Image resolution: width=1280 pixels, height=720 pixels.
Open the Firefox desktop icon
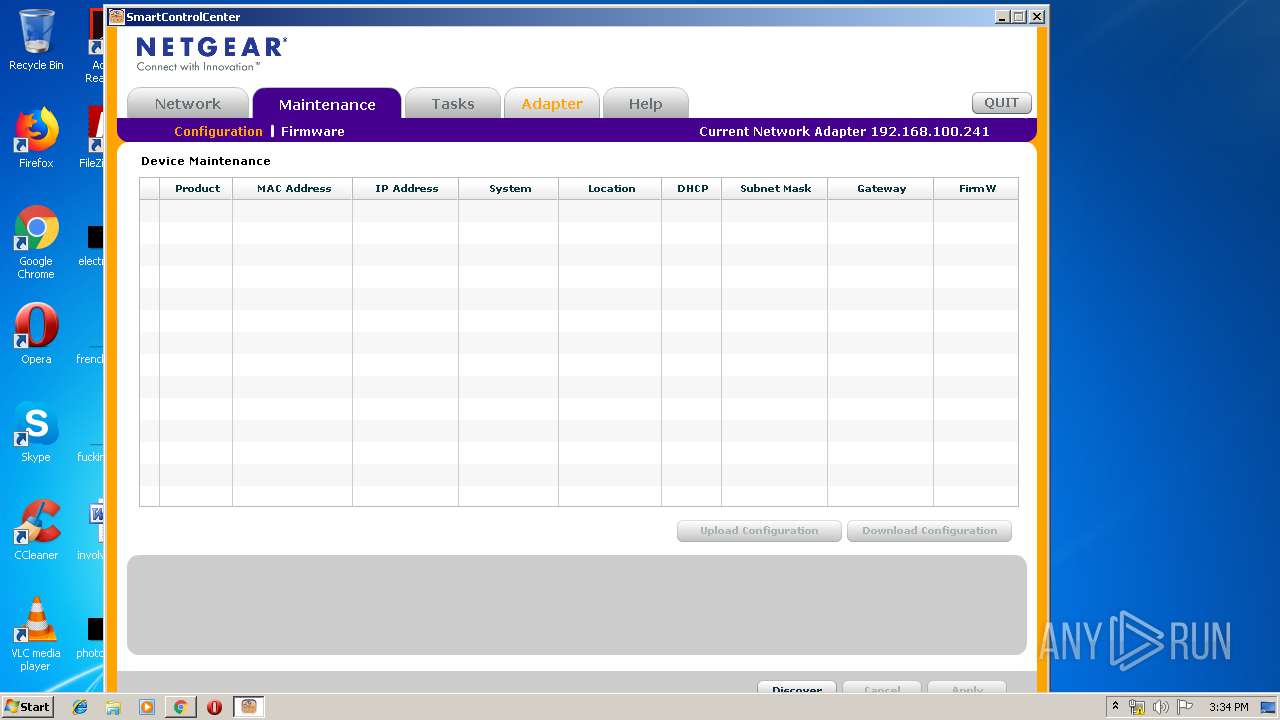coord(36,138)
